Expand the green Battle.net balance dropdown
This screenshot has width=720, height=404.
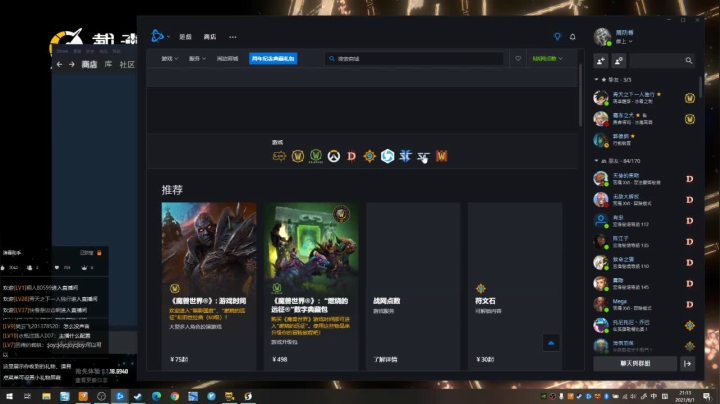547,59
